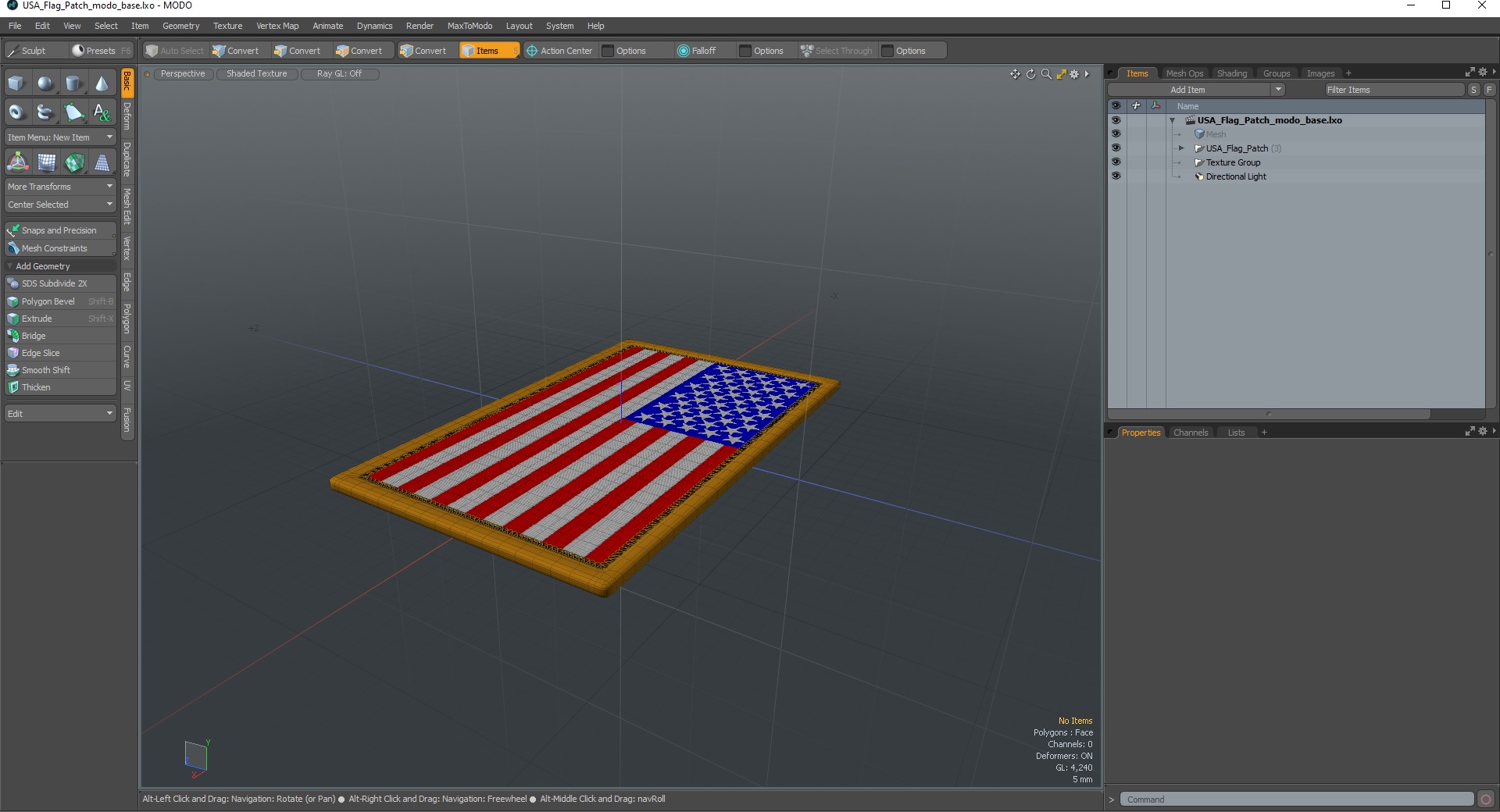Click the viewport rotate icon
This screenshot has height=812, width=1500.
pyautogui.click(x=1030, y=74)
